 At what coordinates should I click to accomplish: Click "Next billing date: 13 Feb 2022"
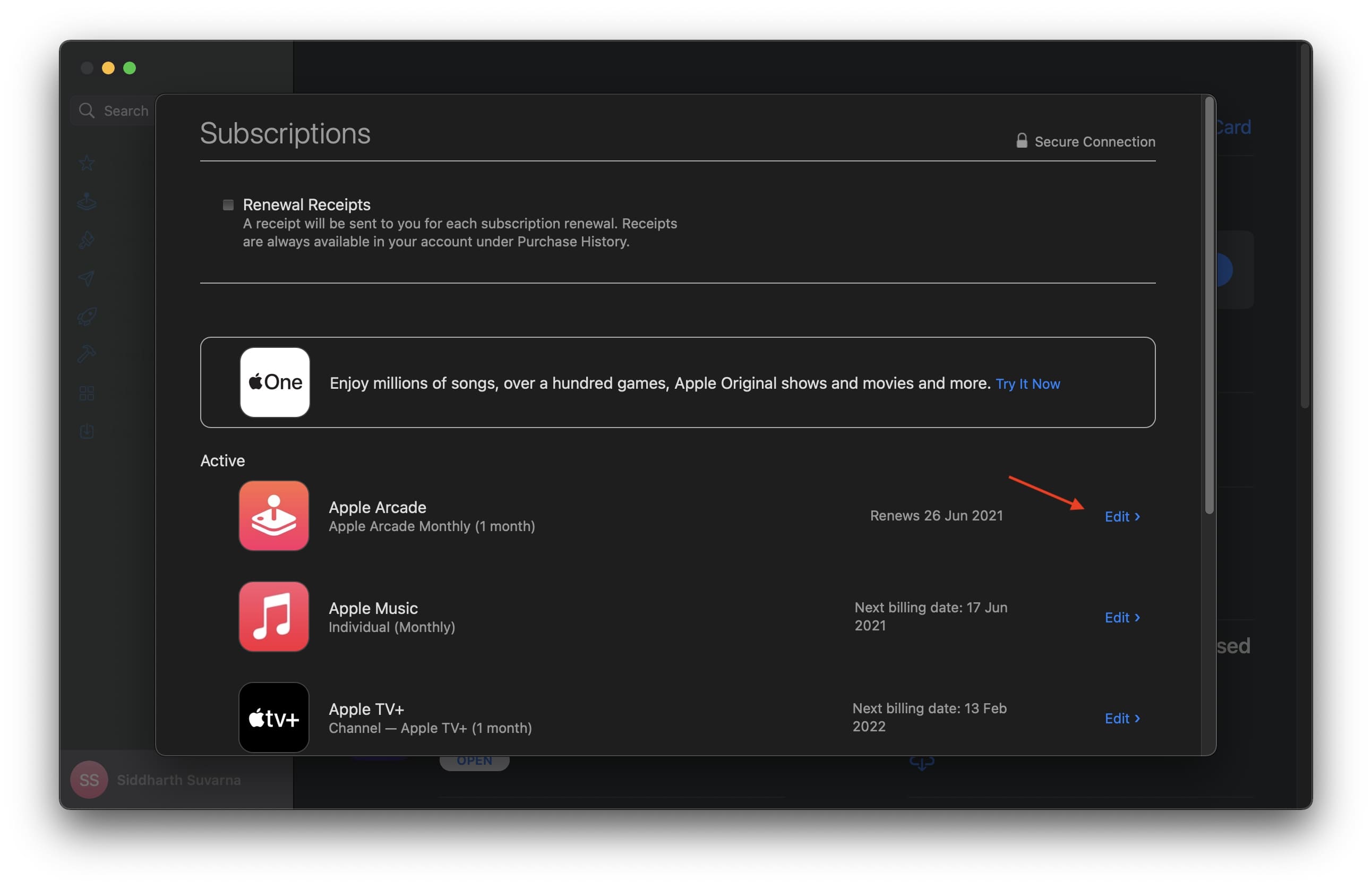[x=930, y=718]
